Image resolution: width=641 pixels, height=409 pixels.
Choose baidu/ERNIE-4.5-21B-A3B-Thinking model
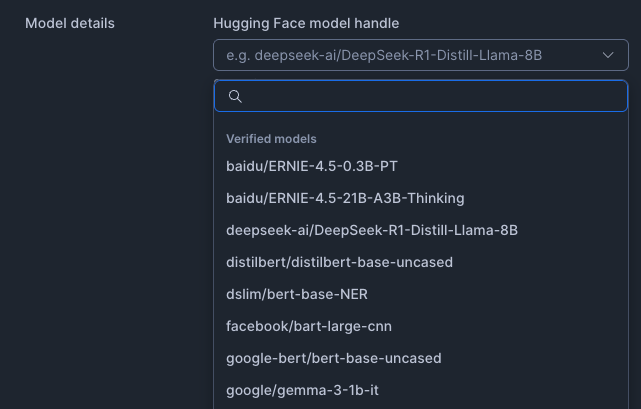(x=345, y=198)
